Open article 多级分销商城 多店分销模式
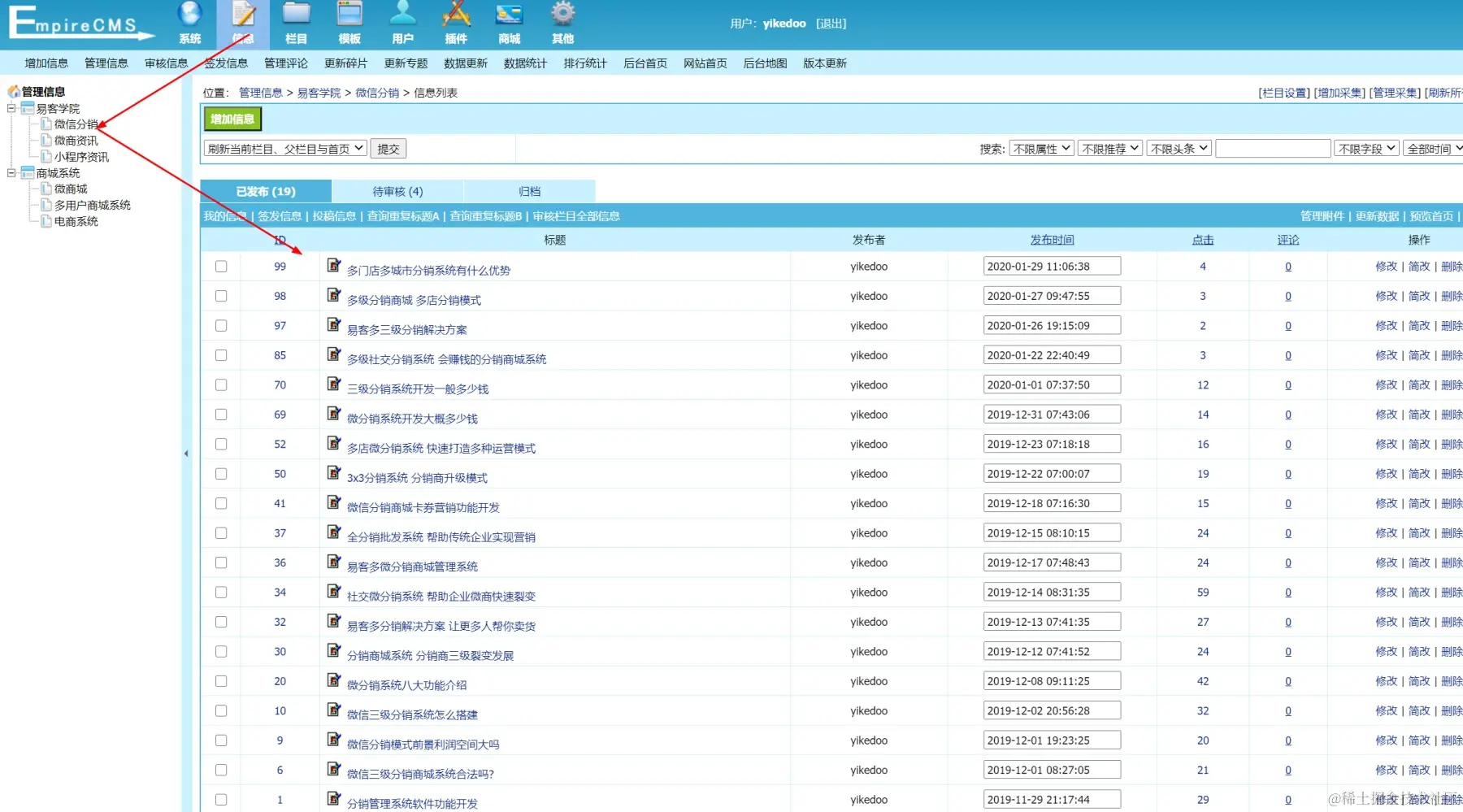The height and width of the screenshot is (812, 1463). click(414, 300)
